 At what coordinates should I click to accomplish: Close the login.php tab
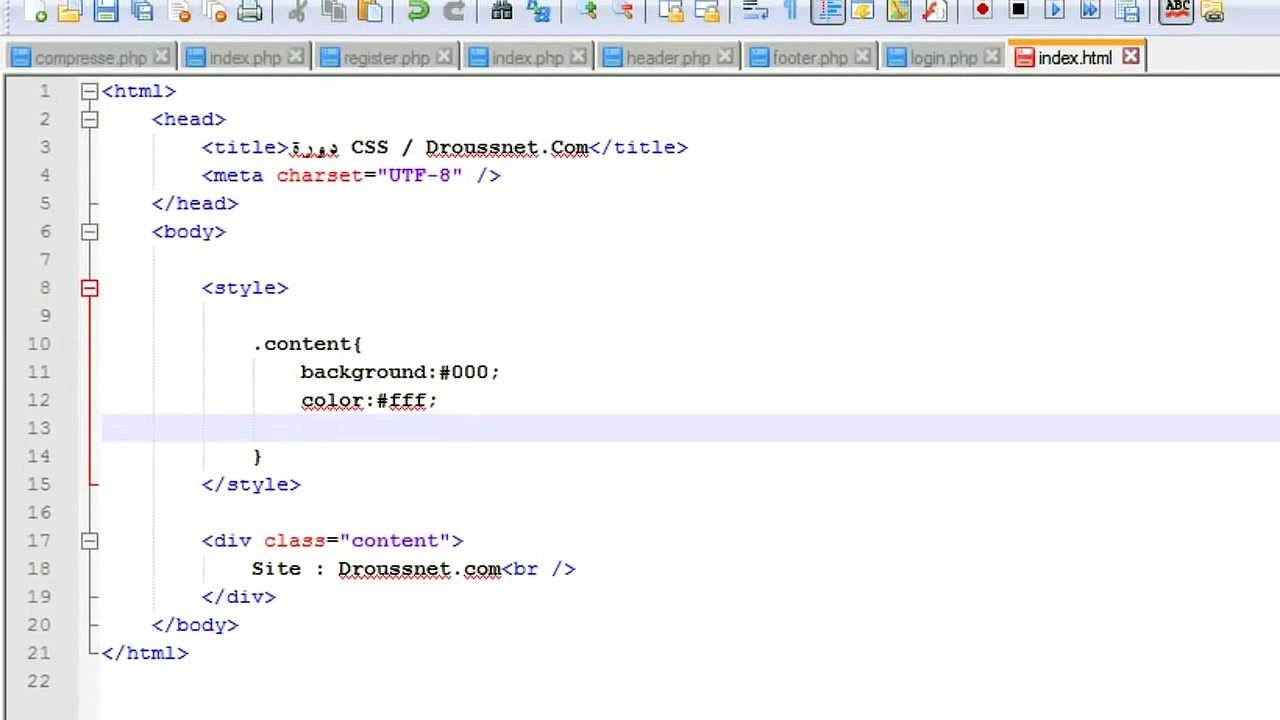pyautogui.click(x=992, y=57)
